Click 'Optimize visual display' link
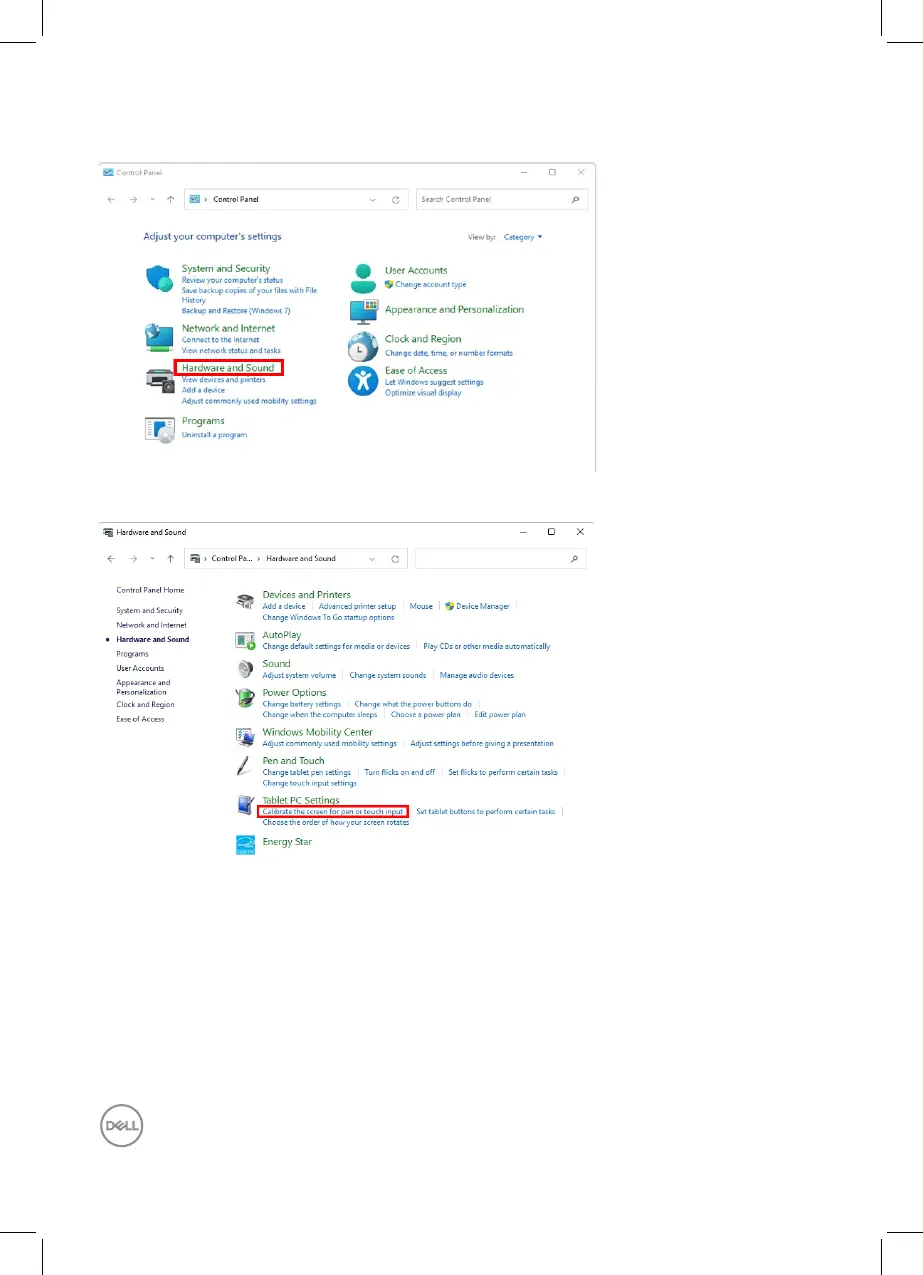The width and height of the screenshot is (923, 1275). point(423,393)
